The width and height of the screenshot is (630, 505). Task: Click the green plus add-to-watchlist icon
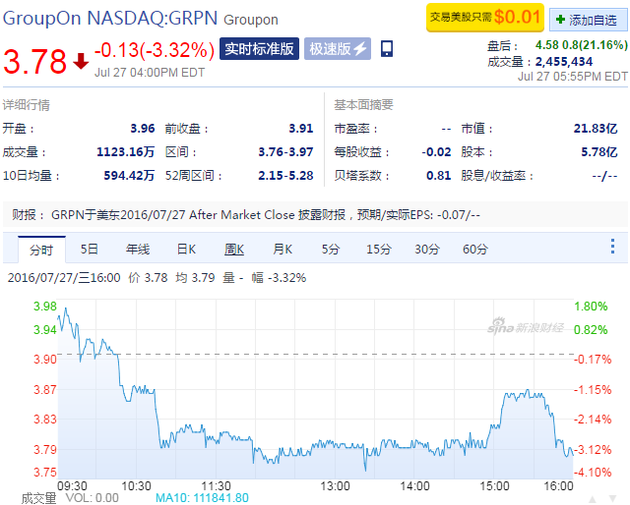pos(560,19)
